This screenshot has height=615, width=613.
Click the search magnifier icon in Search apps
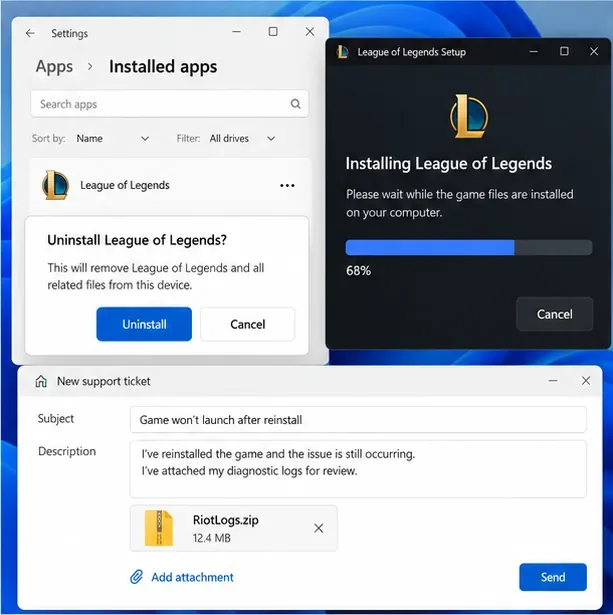point(295,104)
